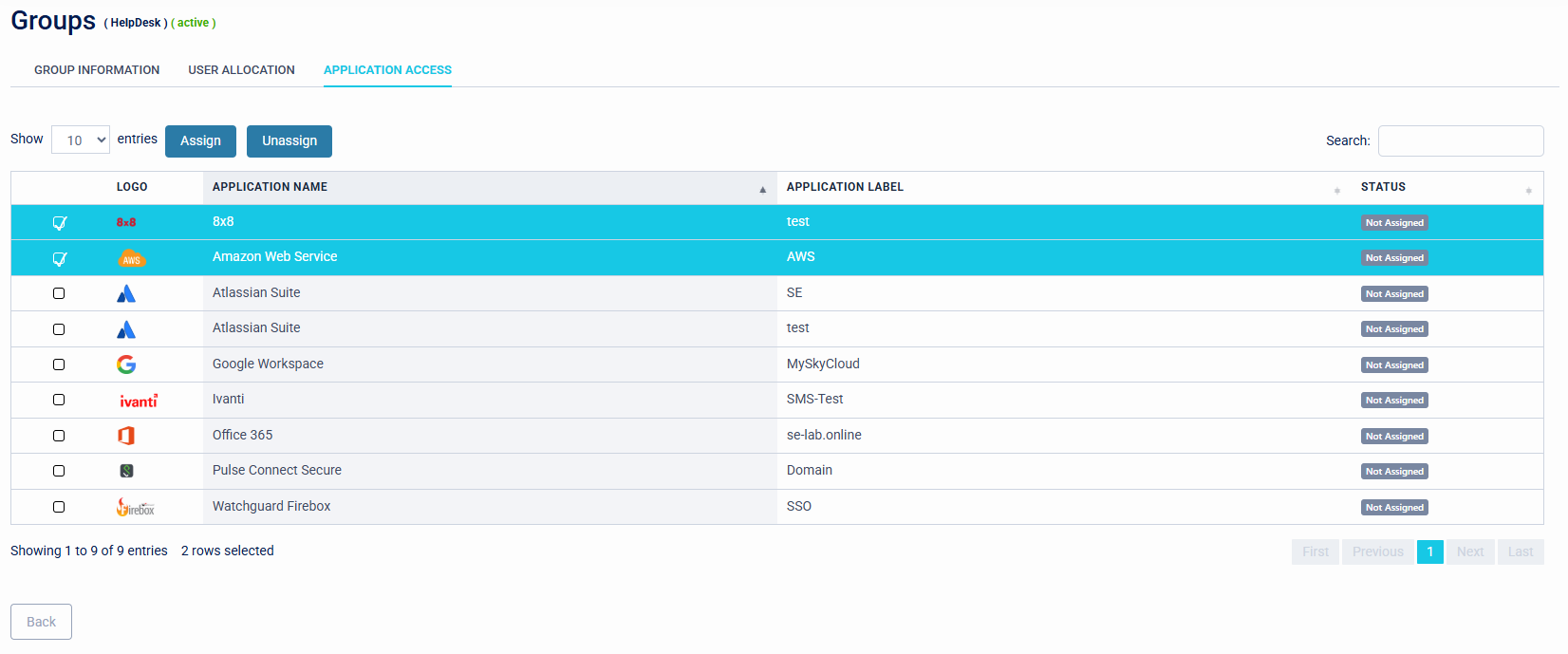Click the Not Assigned badge for Watchguard Firebox

point(1394,508)
